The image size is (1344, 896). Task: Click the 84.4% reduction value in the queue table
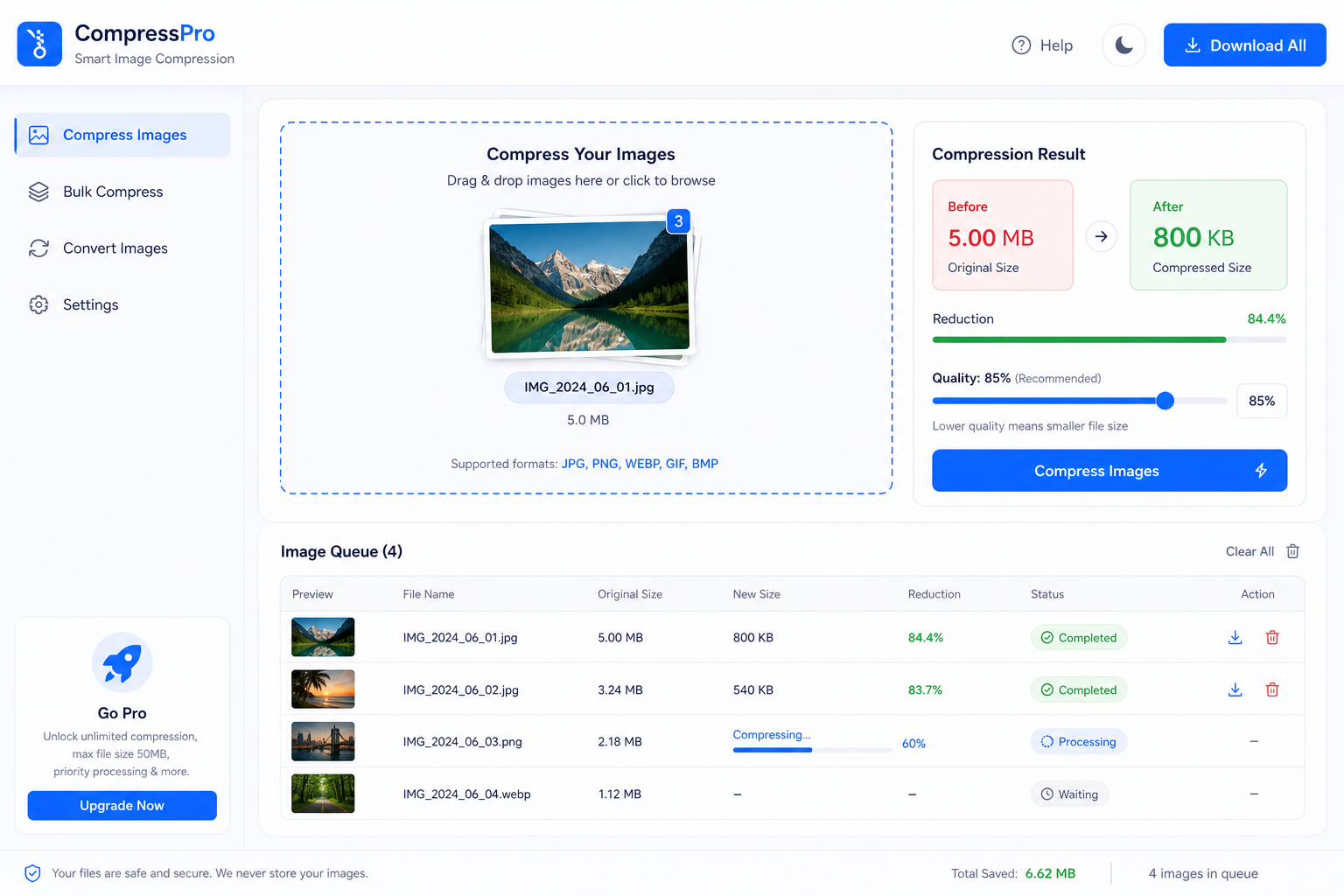tap(926, 638)
